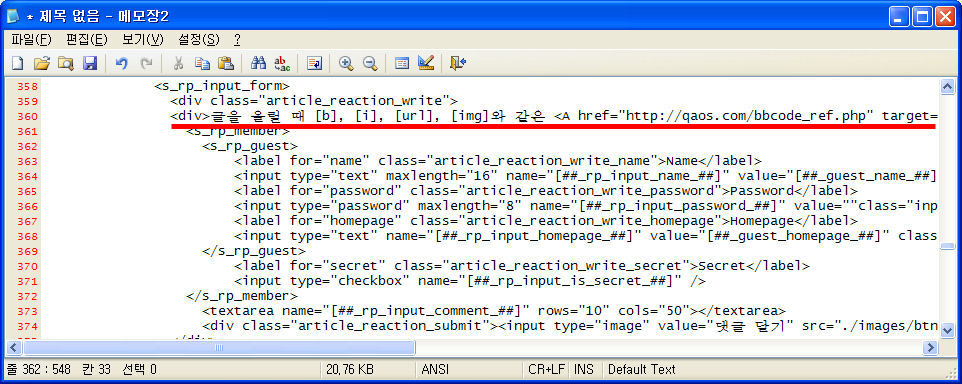
Task: Click the http://qaos.com/bbcode_ref.php URL text
Action: click(750, 116)
